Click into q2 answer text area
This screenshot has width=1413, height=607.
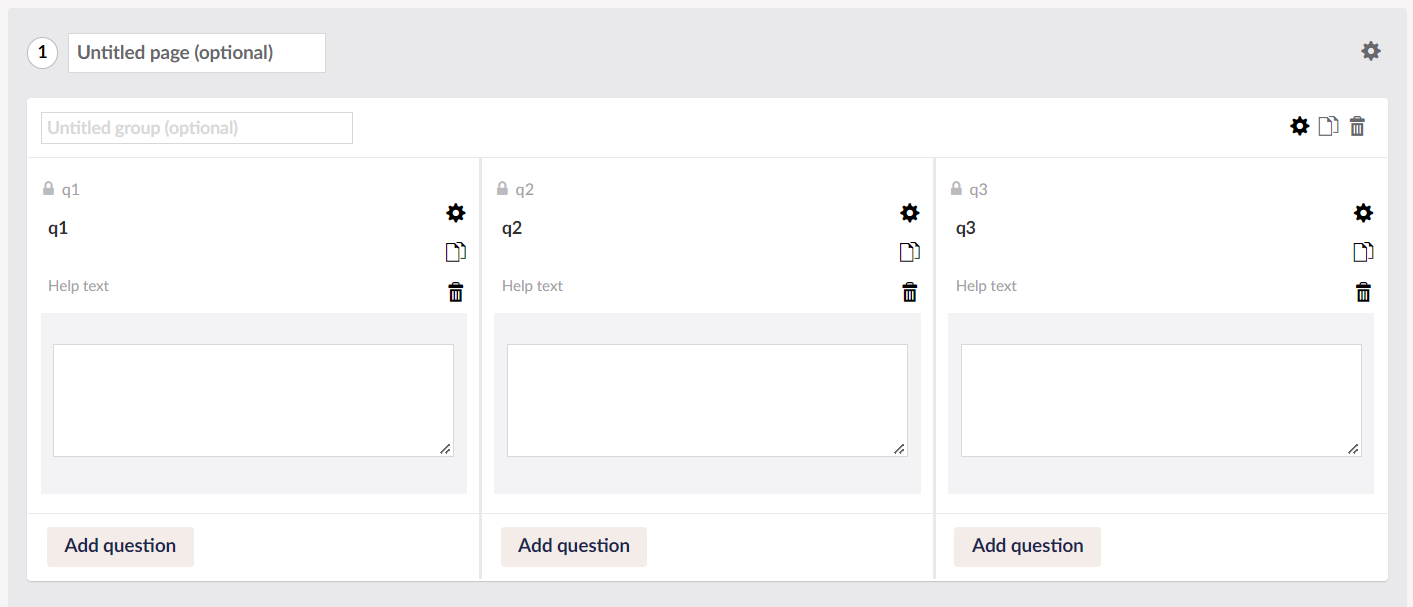tap(707, 401)
